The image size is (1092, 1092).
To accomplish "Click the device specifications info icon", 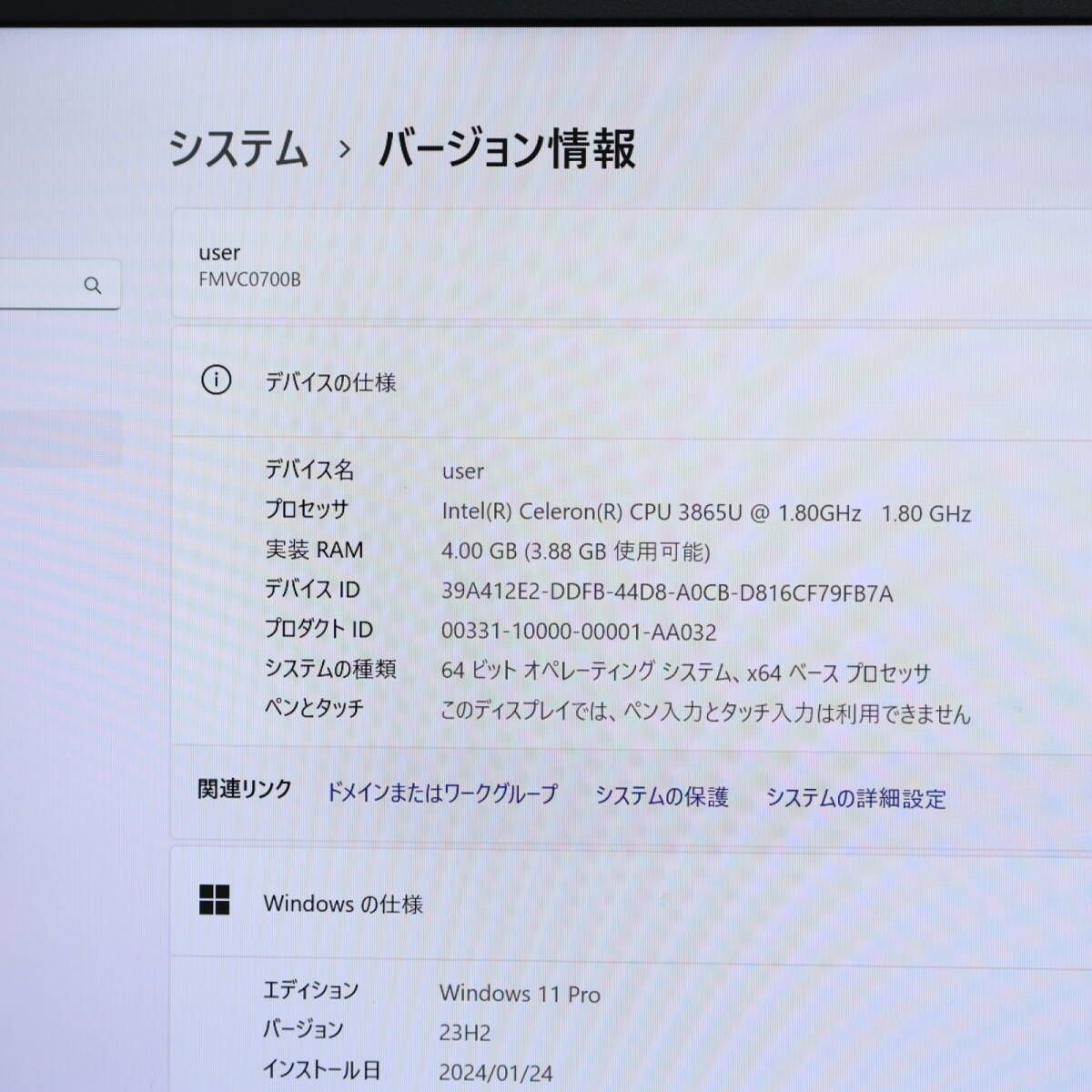I will pyautogui.click(x=216, y=380).
